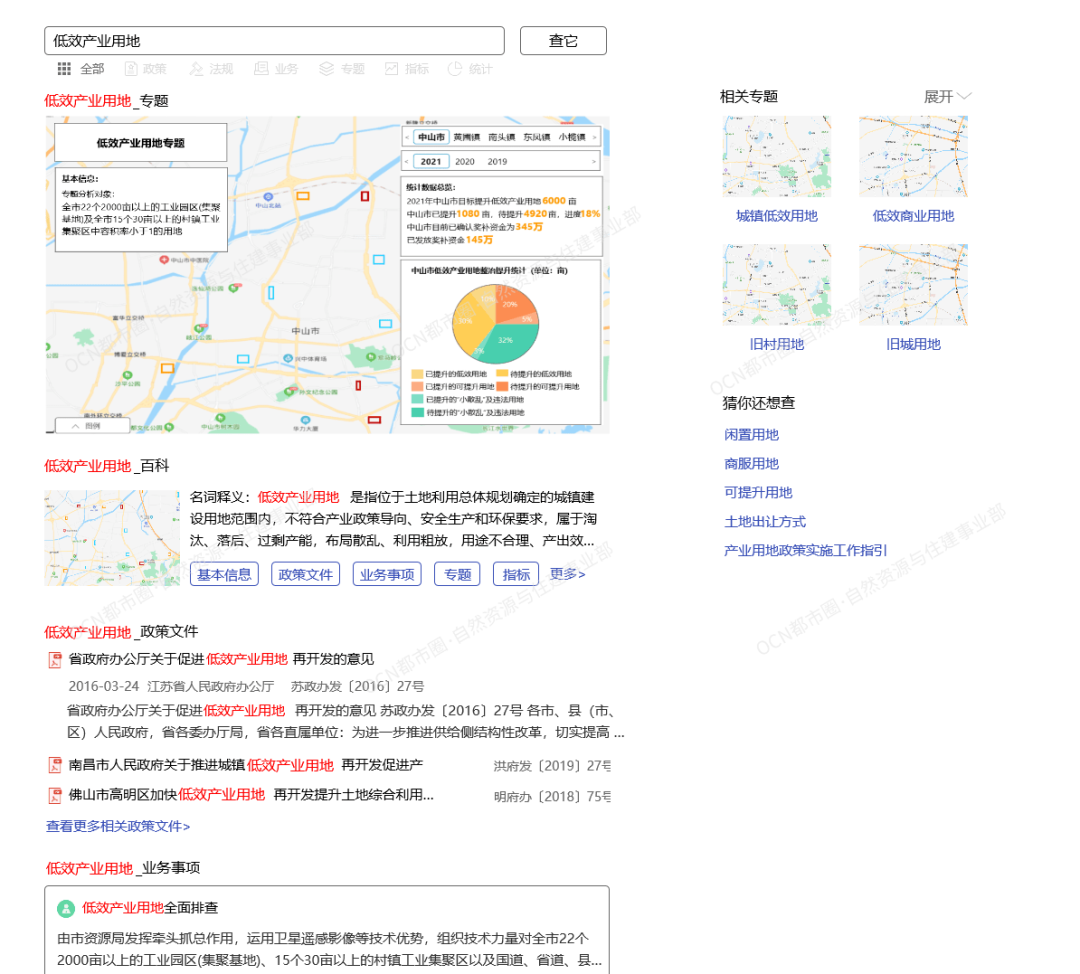Click the 基本信息 button in 百科
The height and width of the screenshot is (974, 1080).
[x=225, y=574]
